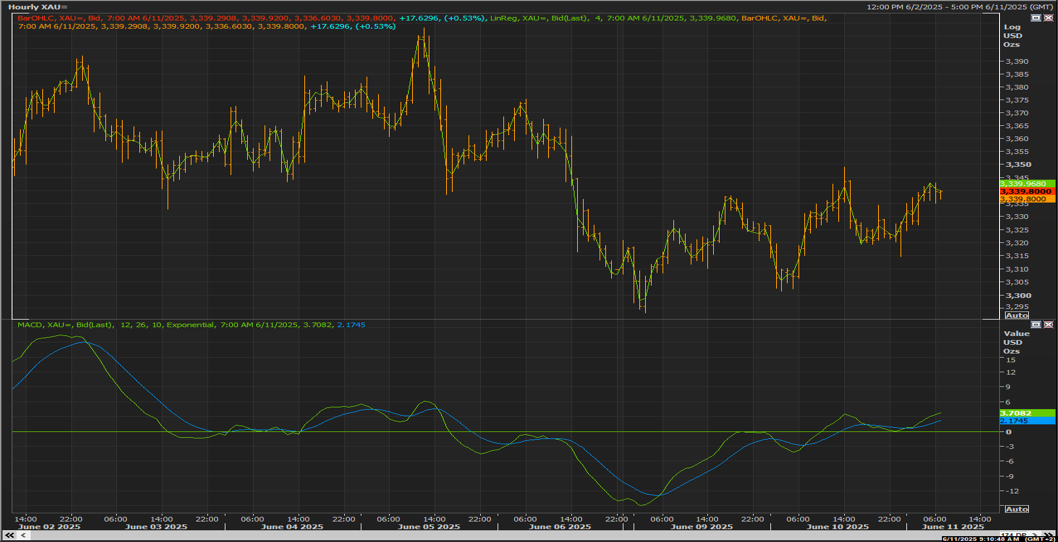Step chart back with single-left arrow

24,535
